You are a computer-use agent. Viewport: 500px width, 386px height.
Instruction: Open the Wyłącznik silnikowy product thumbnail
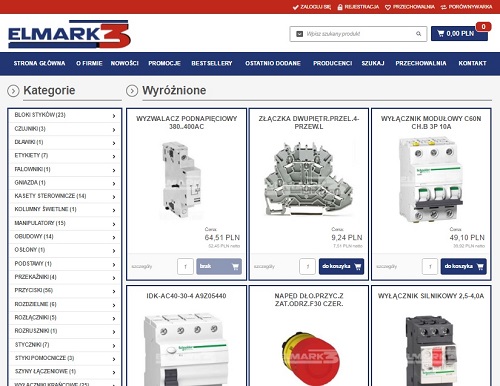431,350
